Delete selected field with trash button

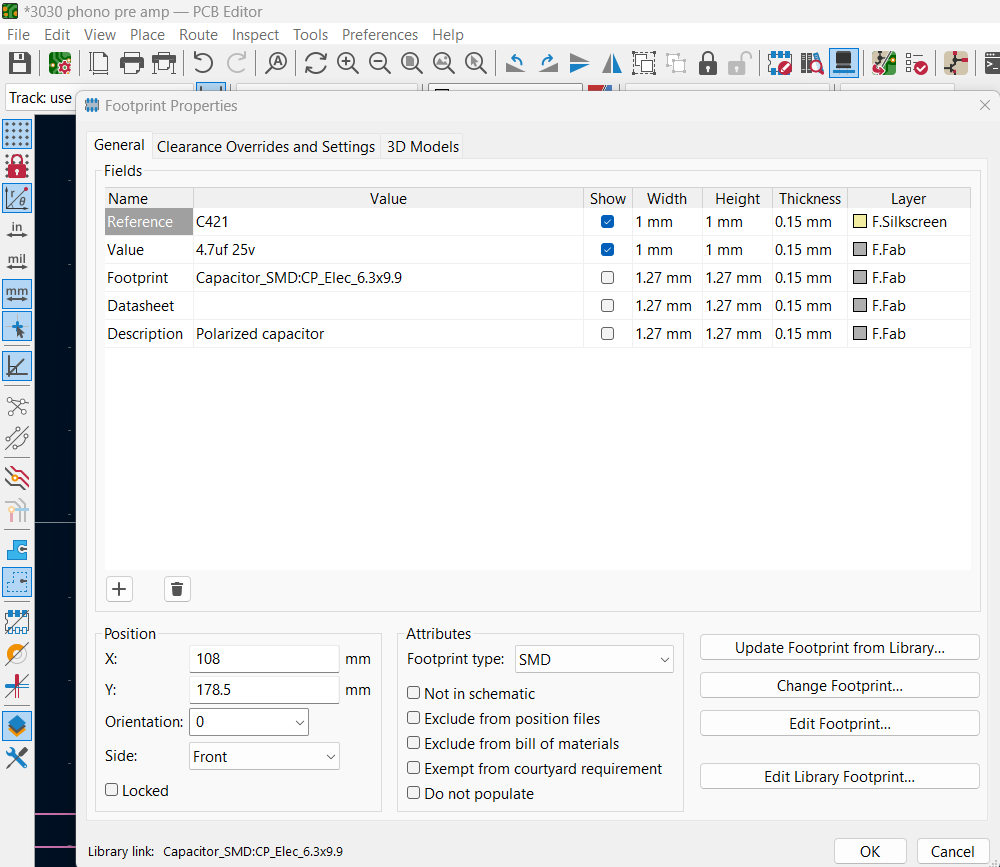tap(177, 589)
